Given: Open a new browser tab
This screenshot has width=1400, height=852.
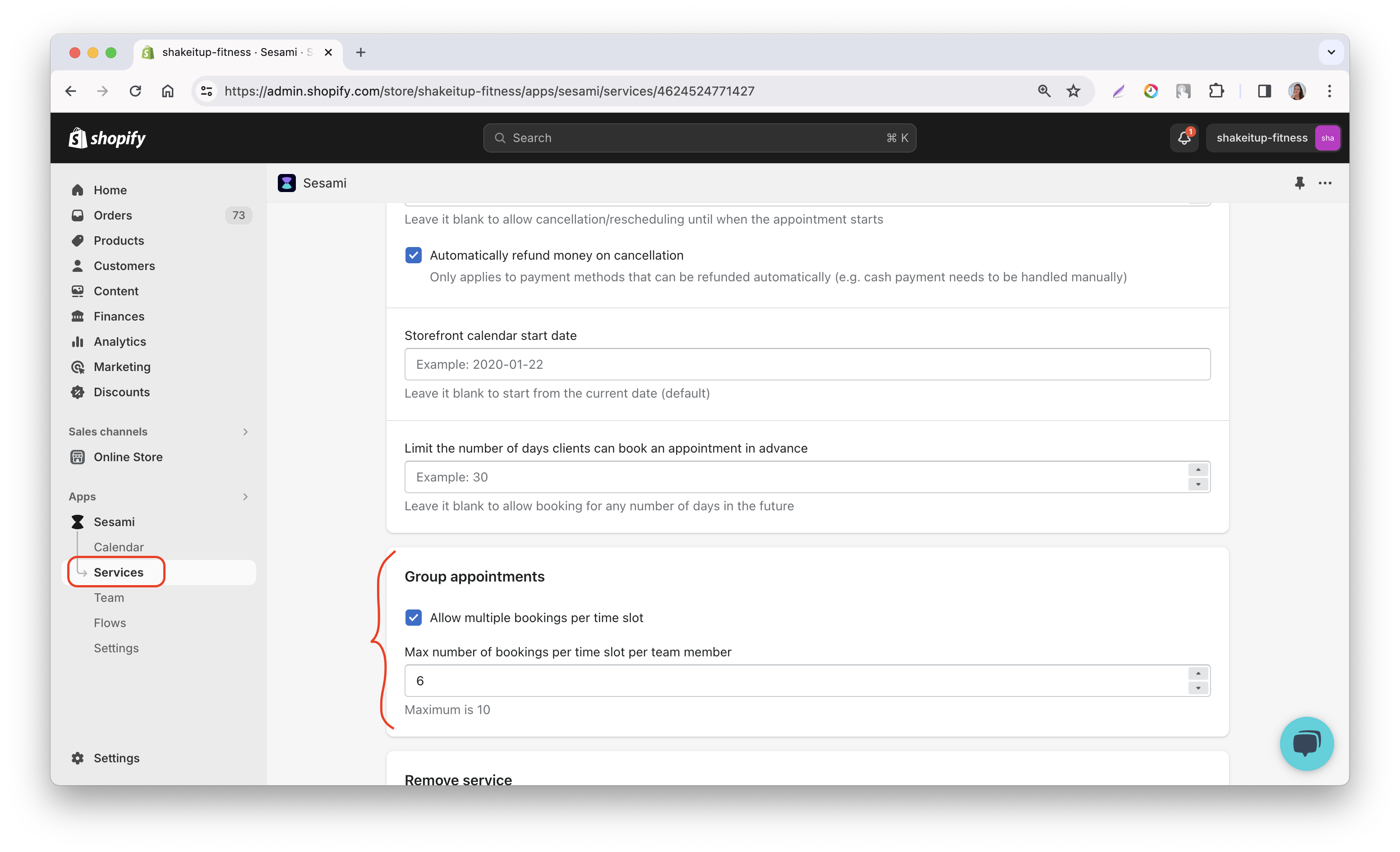Looking at the screenshot, I should [360, 52].
